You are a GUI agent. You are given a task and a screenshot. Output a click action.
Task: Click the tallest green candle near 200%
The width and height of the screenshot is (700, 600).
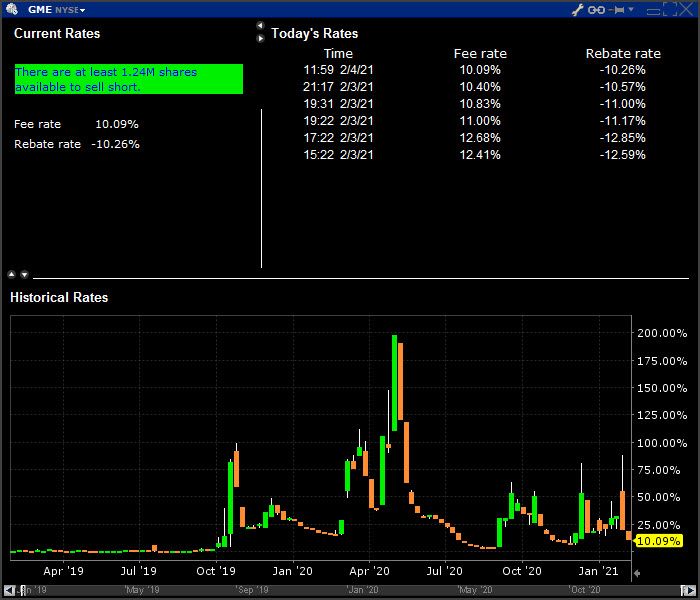(394, 383)
